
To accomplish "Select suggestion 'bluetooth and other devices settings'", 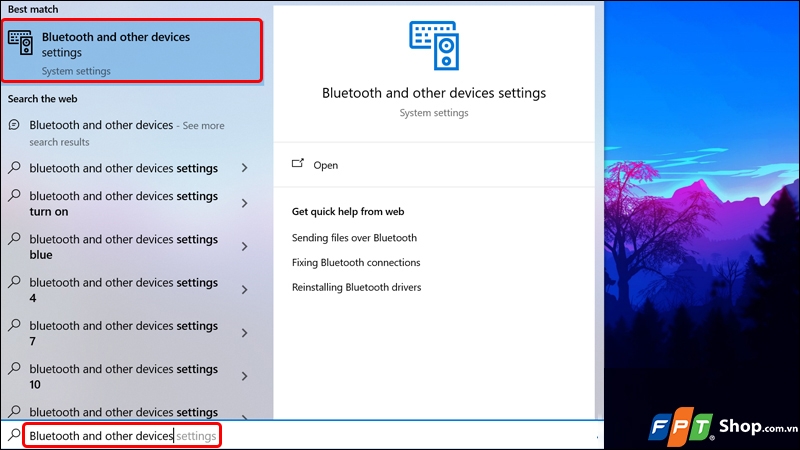I will coord(123,168).
